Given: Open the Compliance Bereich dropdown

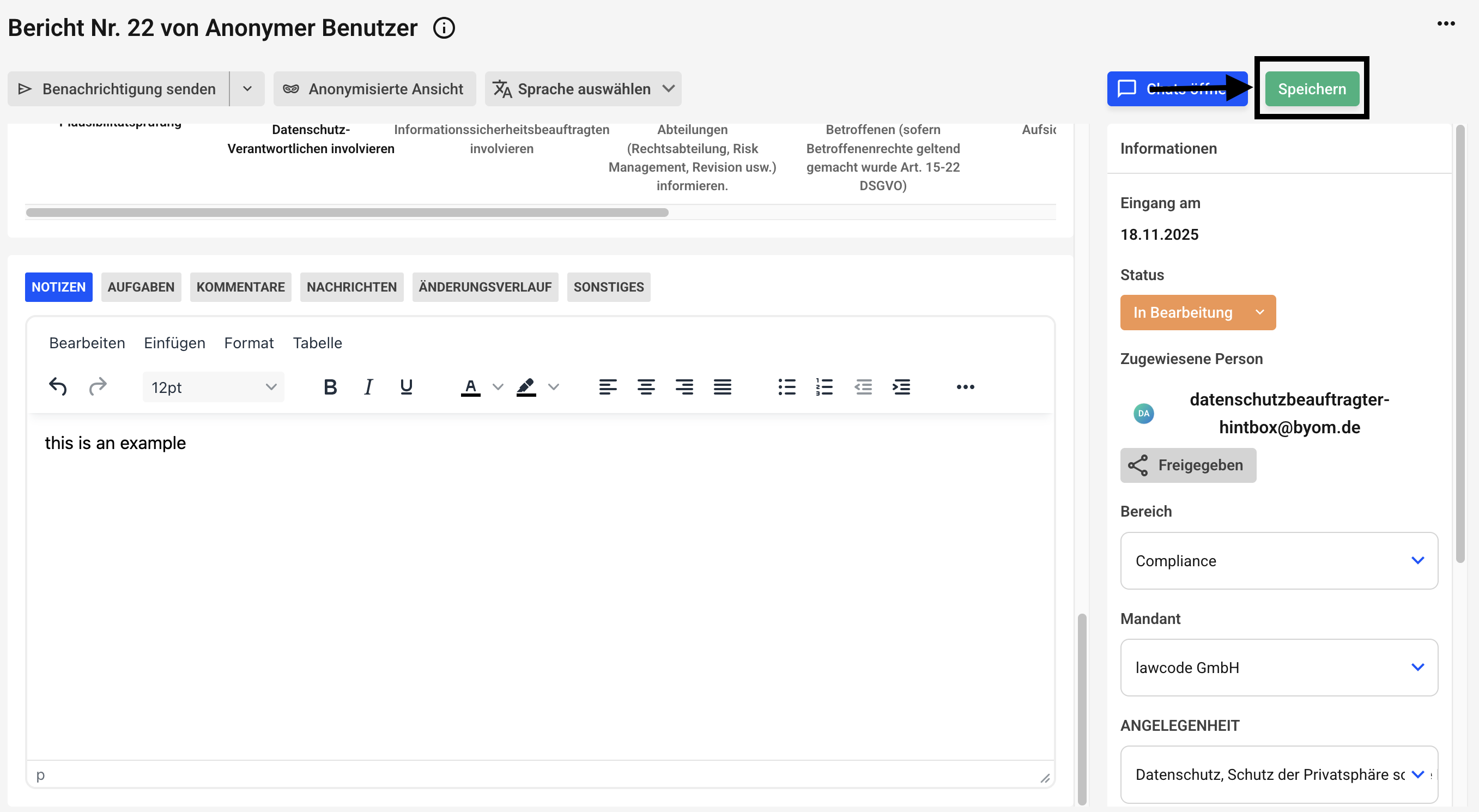Looking at the screenshot, I should [x=1278, y=560].
